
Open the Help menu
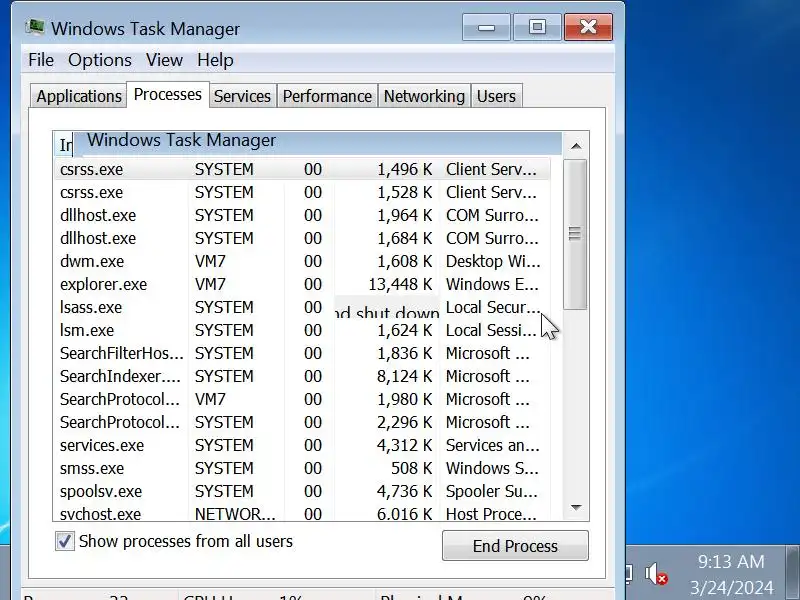pyautogui.click(x=215, y=60)
